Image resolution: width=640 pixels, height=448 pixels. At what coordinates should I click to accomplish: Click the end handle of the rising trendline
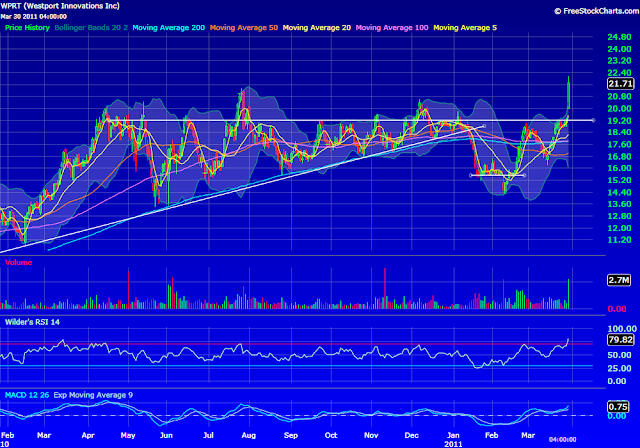pos(484,126)
